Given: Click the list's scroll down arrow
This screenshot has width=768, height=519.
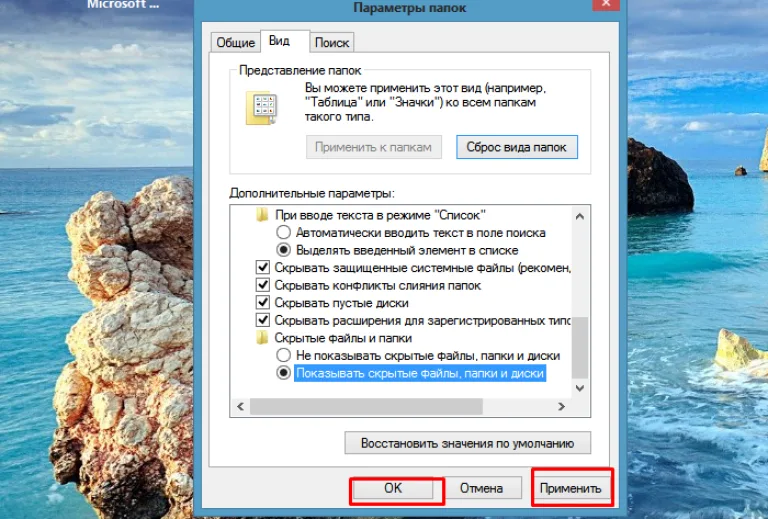Looking at the screenshot, I should pyautogui.click(x=580, y=388).
